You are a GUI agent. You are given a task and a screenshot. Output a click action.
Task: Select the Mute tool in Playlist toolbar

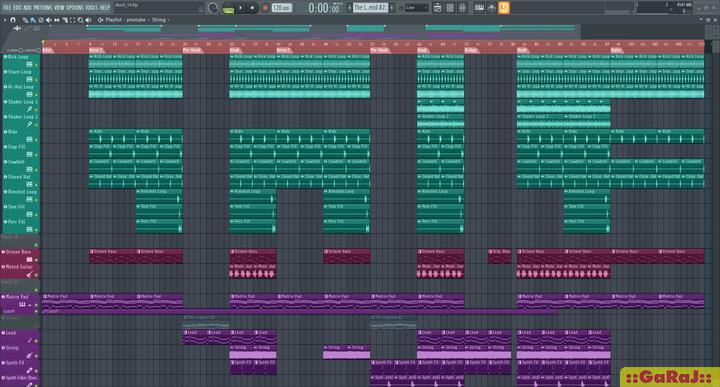click(49, 20)
